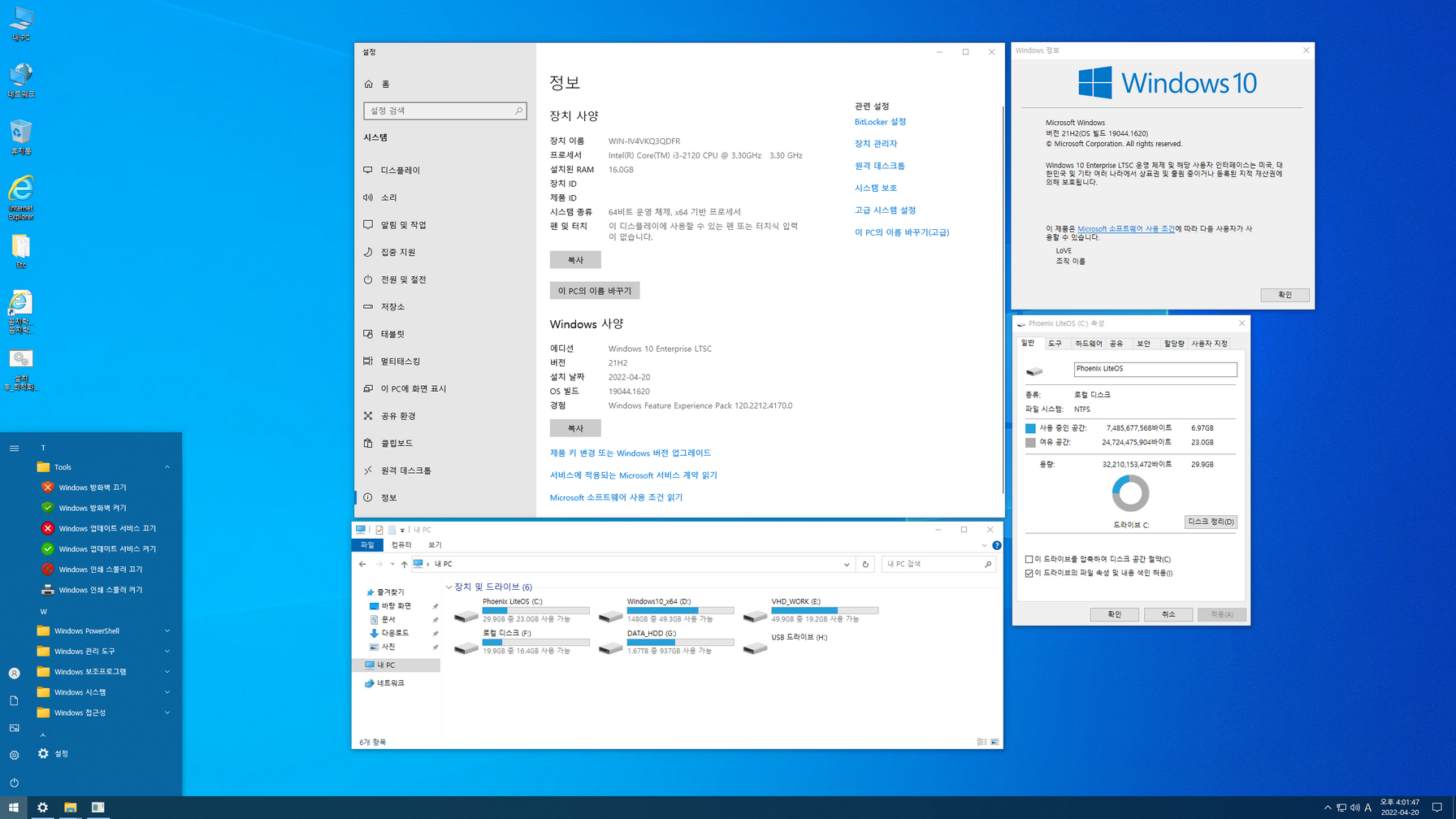Screen dimensions: 1456x819
Task: Click the Windows Start button
Action: [14, 808]
